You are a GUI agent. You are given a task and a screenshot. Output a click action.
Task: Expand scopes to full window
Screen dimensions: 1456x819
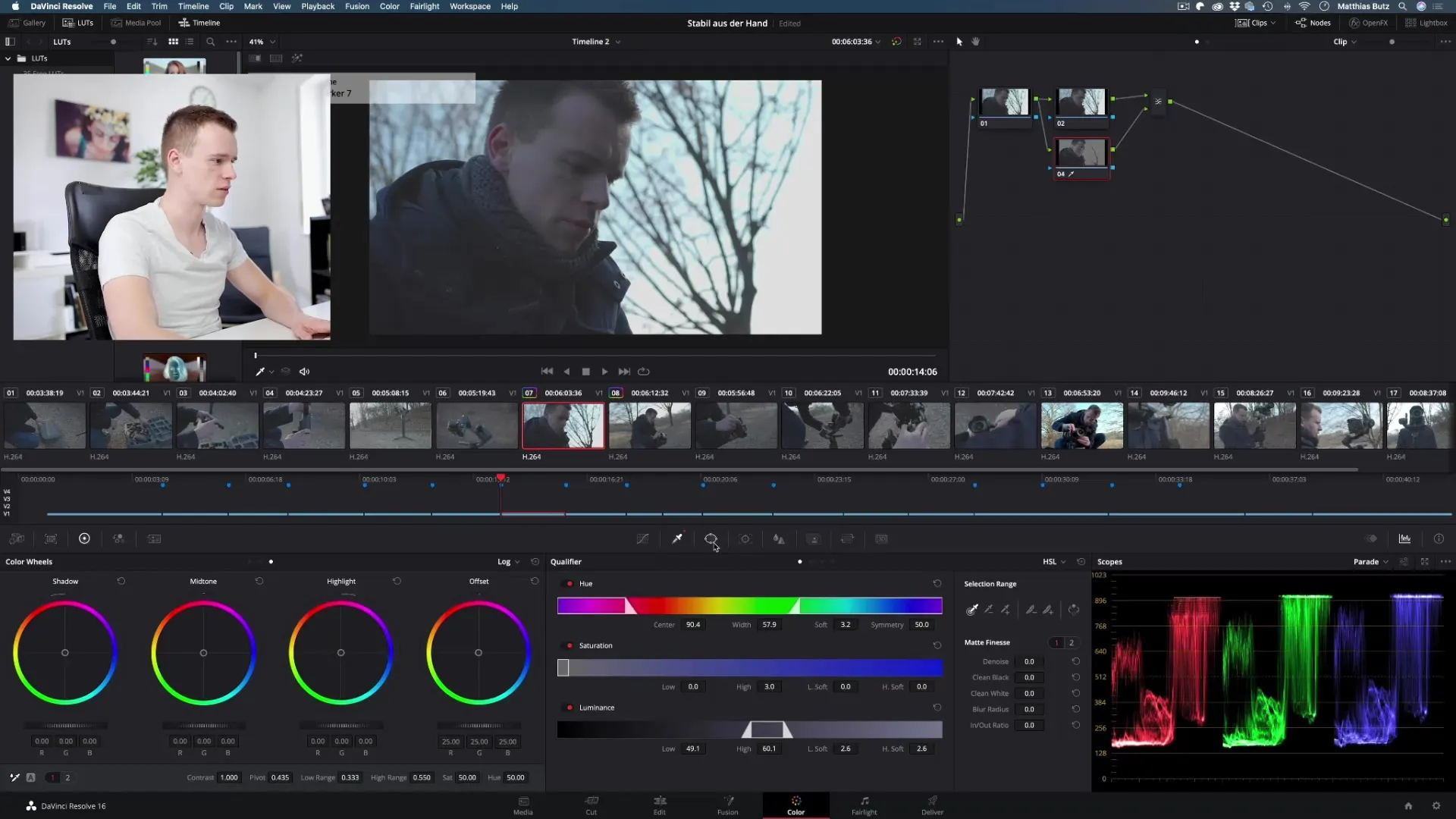(x=1425, y=562)
